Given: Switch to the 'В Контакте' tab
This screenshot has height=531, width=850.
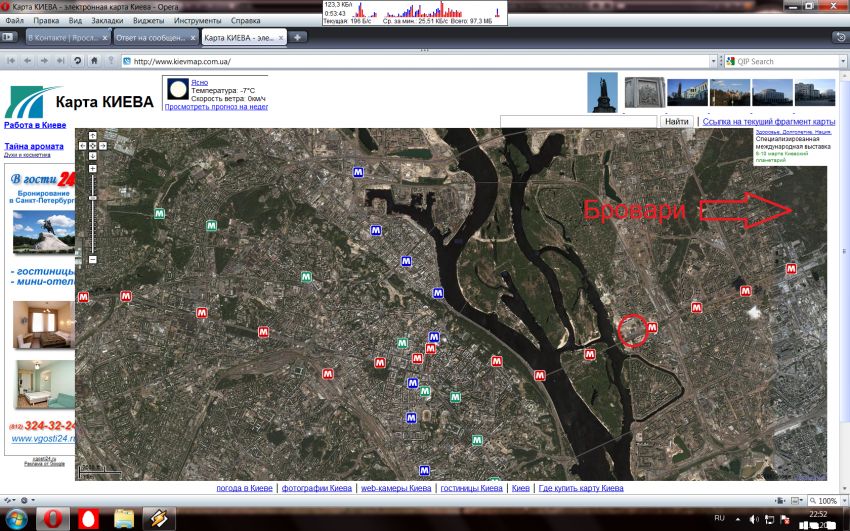Looking at the screenshot, I should coord(62,38).
